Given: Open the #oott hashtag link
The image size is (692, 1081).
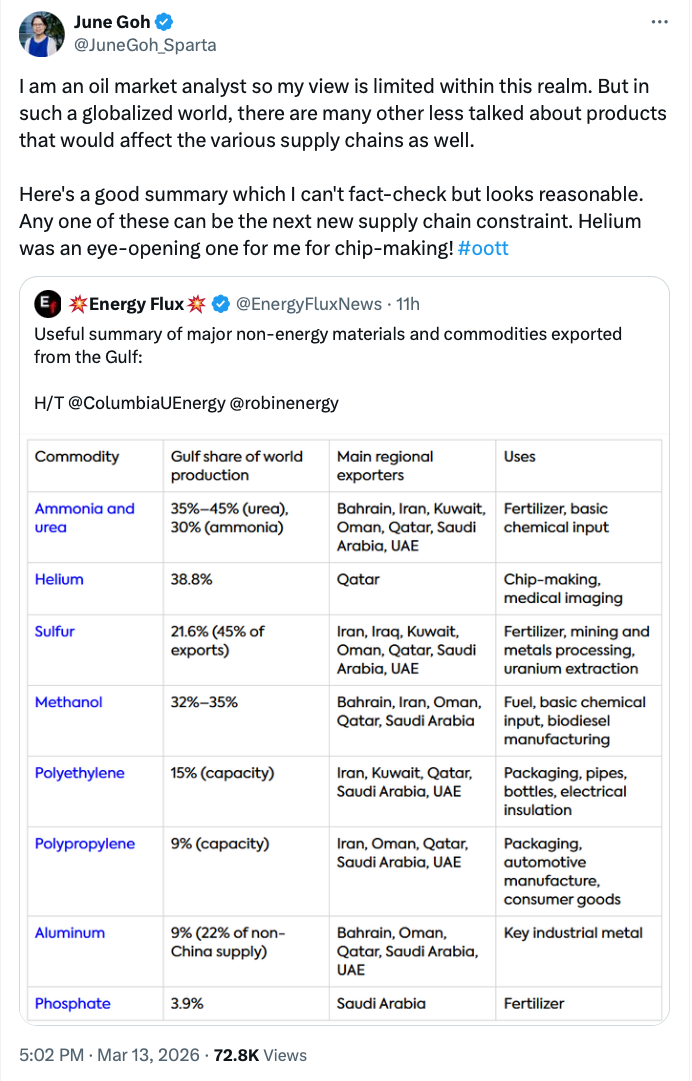Looking at the screenshot, I should (483, 247).
